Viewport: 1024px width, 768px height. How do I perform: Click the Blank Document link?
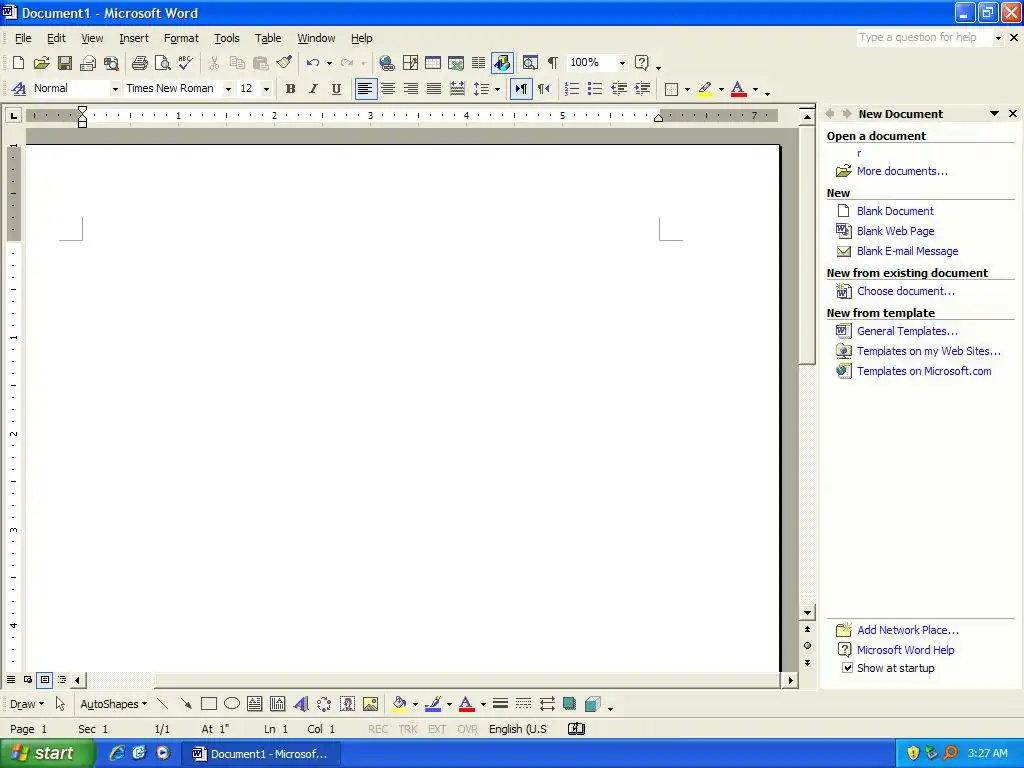click(895, 211)
